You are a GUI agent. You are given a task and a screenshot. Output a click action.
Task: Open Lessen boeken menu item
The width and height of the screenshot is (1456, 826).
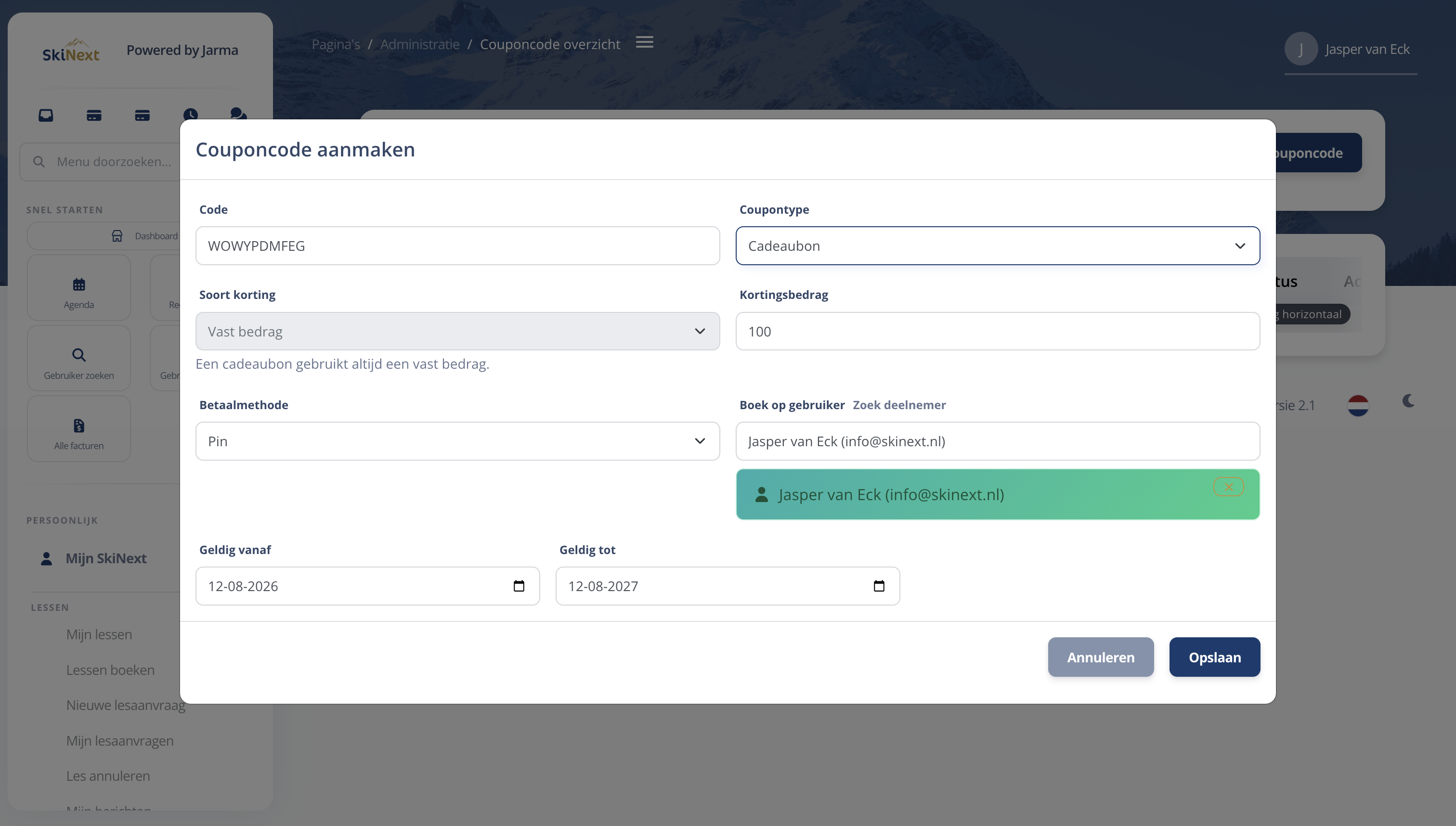(110, 670)
